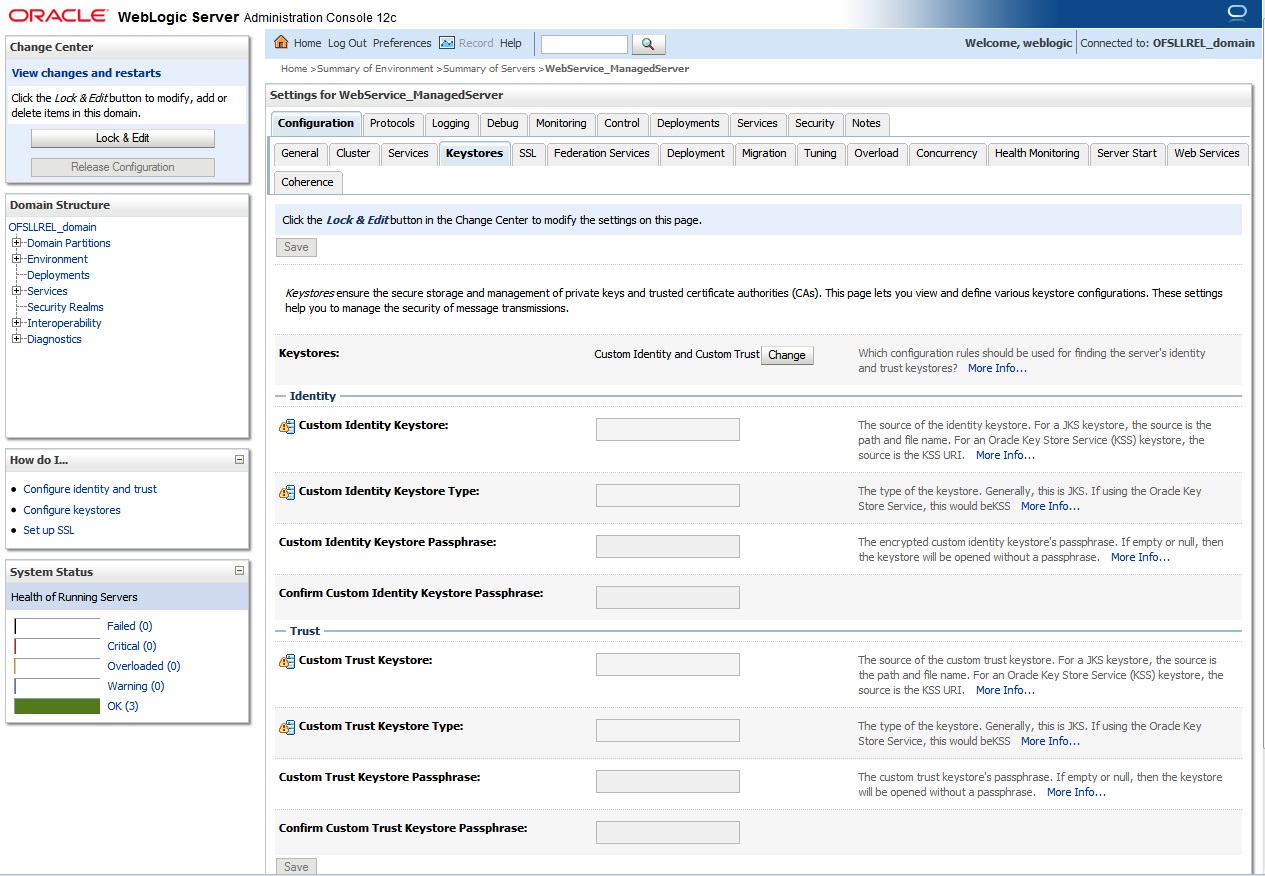Open the Help link in toolbar

point(511,43)
